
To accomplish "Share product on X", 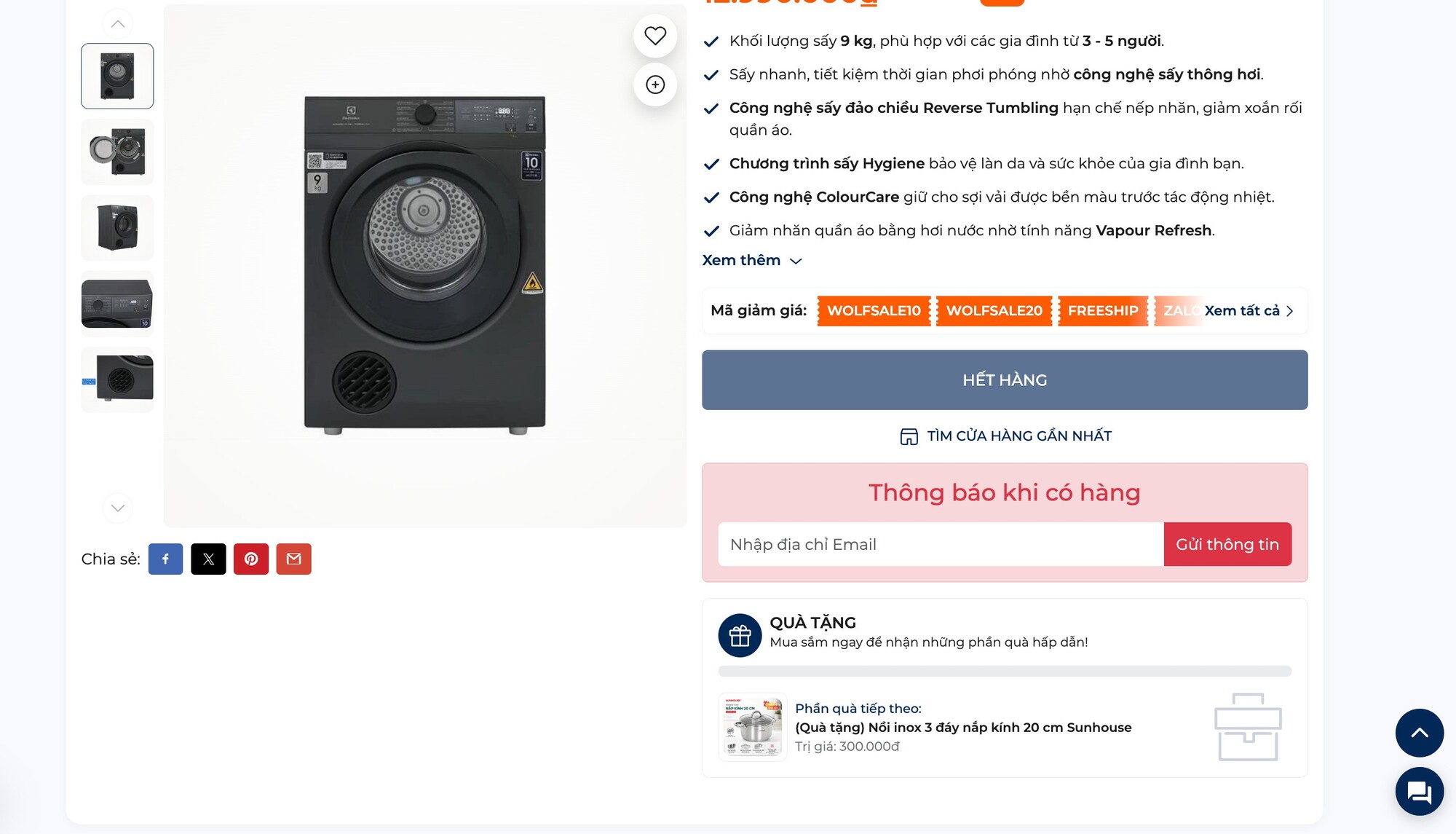I will click(x=208, y=559).
